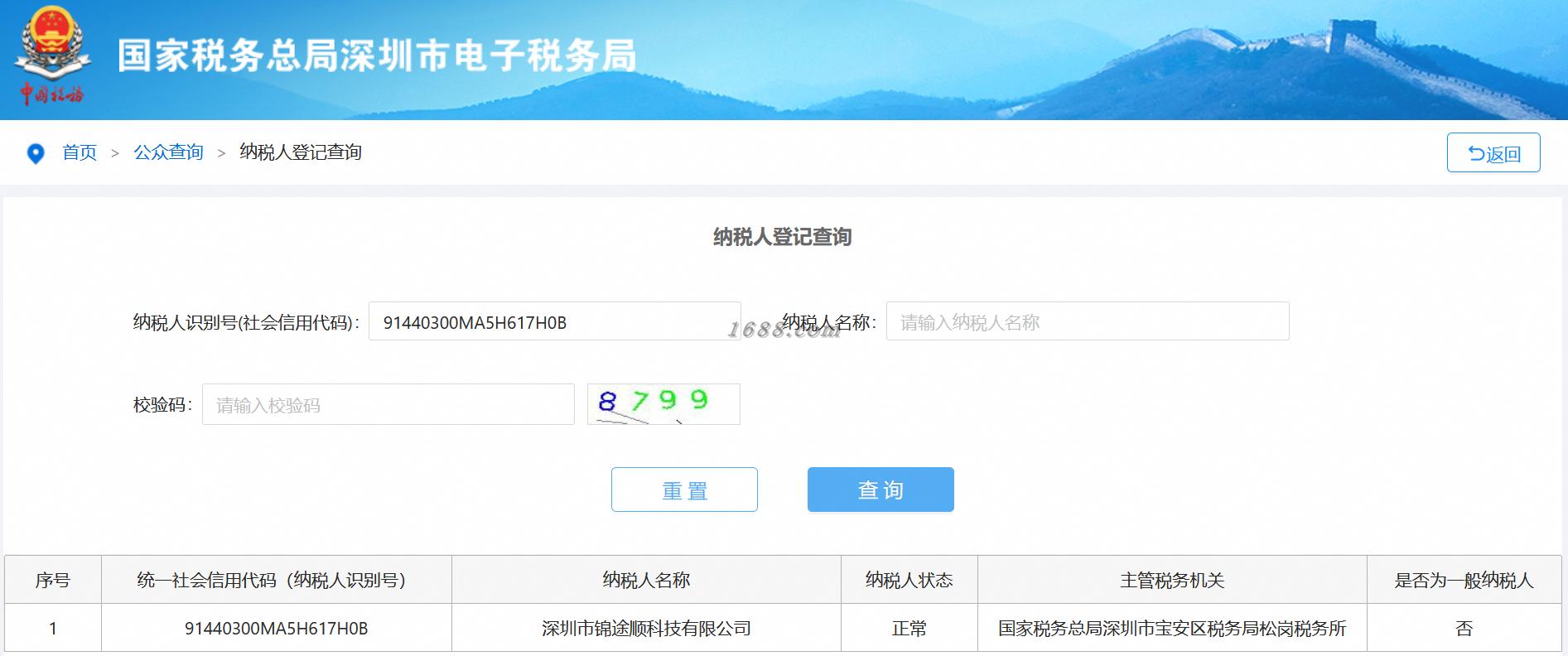The width and height of the screenshot is (1568, 656).
Task: Click the 国家税务总局深圳市电子税务局 header title
Action: [x=377, y=55]
